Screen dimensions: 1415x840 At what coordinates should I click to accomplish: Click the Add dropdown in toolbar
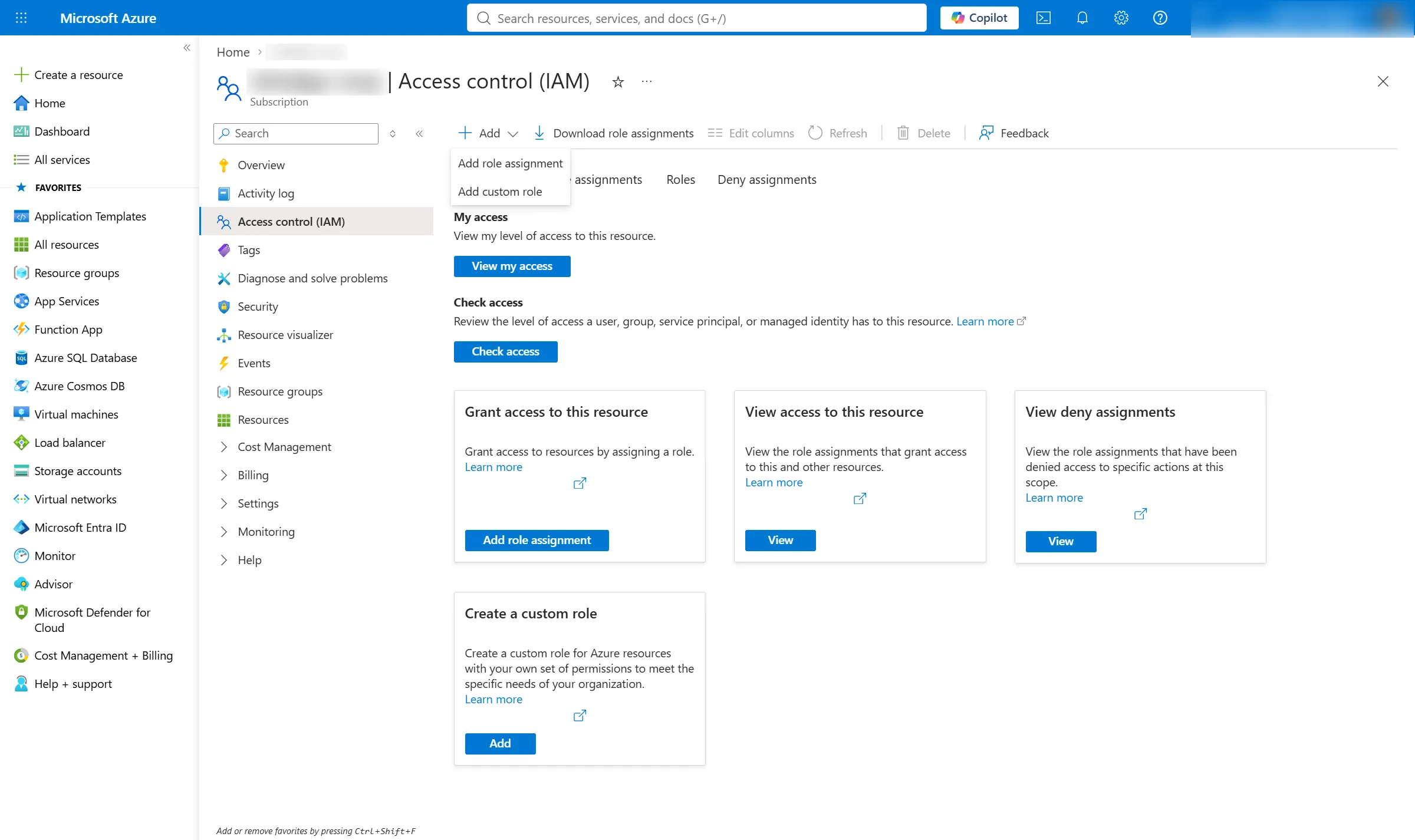coord(488,133)
